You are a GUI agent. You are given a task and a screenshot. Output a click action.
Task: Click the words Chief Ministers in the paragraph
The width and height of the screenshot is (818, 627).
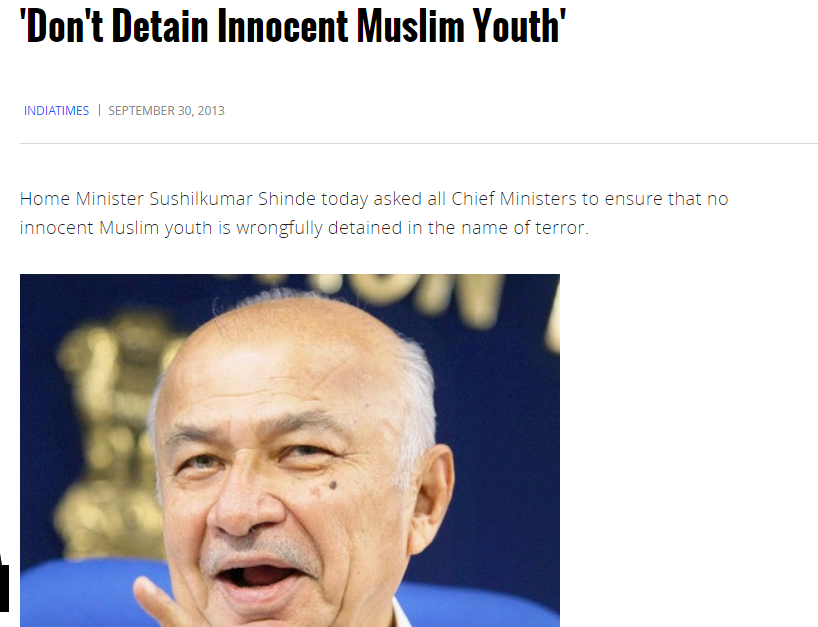click(513, 199)
